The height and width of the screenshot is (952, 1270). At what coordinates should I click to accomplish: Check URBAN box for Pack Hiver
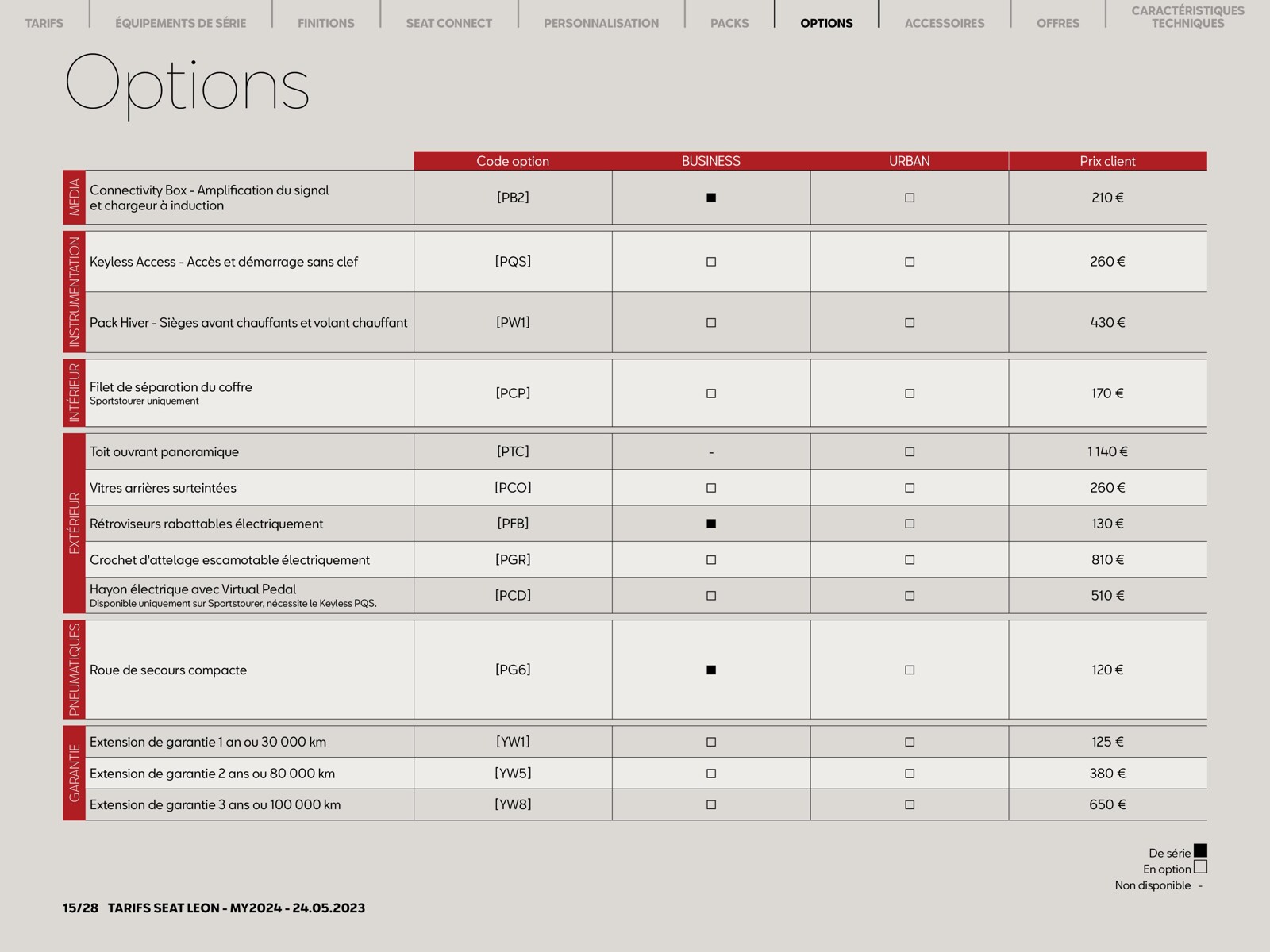pyautogui.click(x=910, y=323)
